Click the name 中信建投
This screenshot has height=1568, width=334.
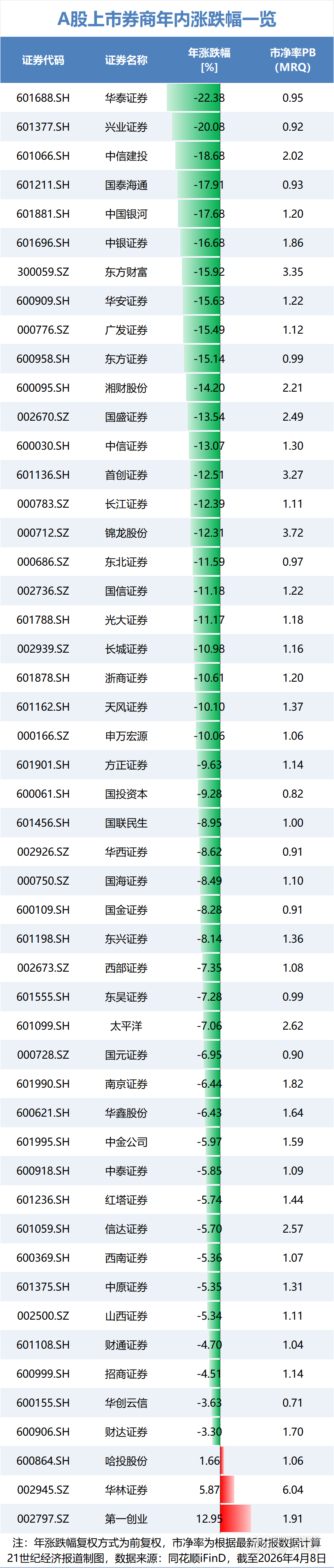(126, 156)
